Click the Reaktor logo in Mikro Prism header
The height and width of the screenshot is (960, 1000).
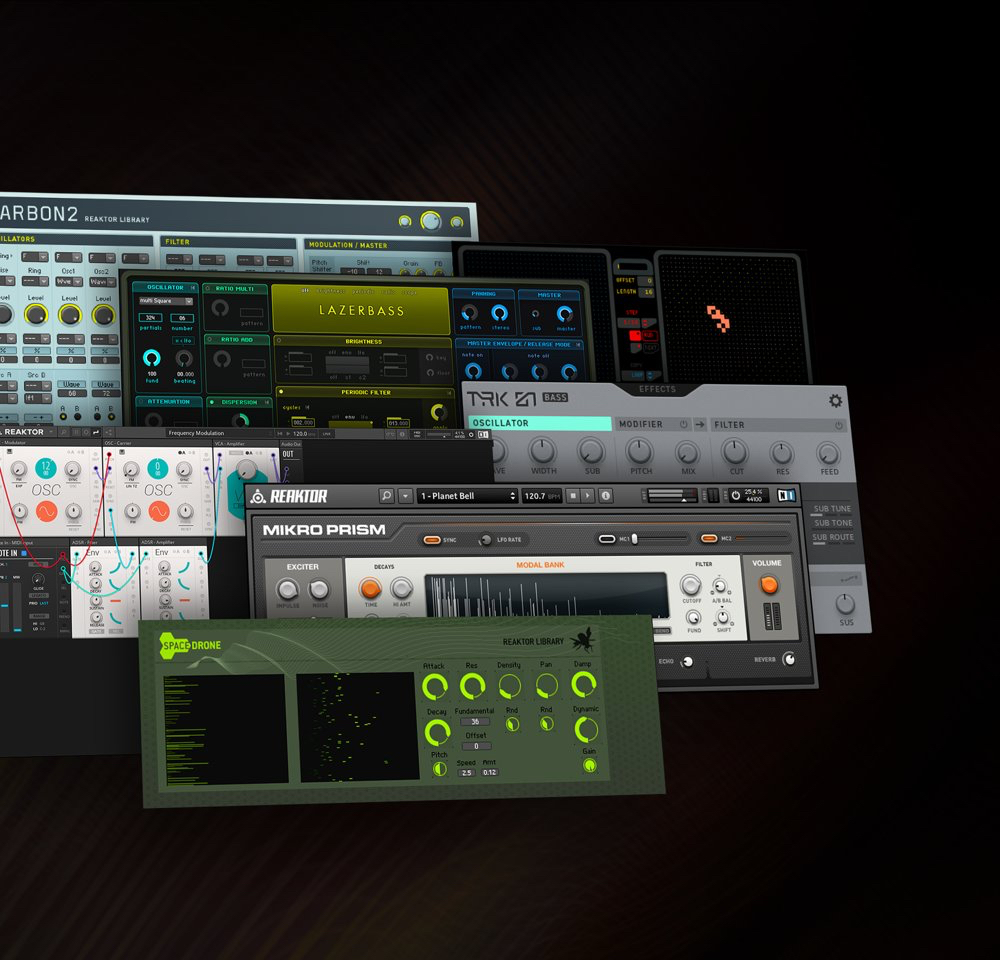pyautogui.click(x=289, y=496)
